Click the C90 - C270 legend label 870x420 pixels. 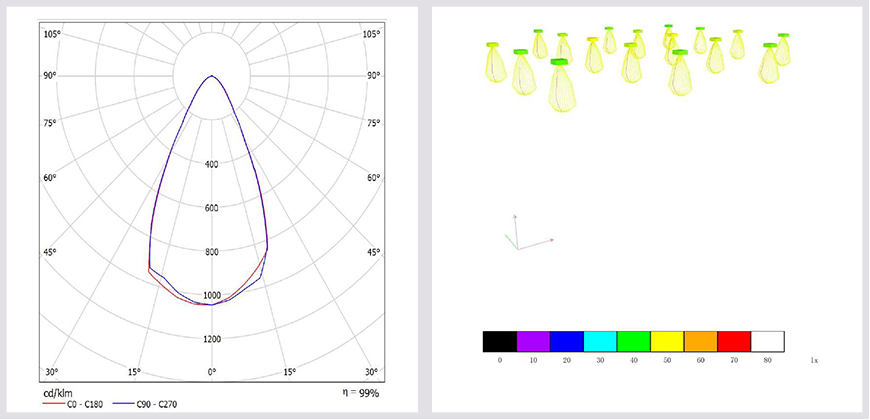(x=158, y=404)
